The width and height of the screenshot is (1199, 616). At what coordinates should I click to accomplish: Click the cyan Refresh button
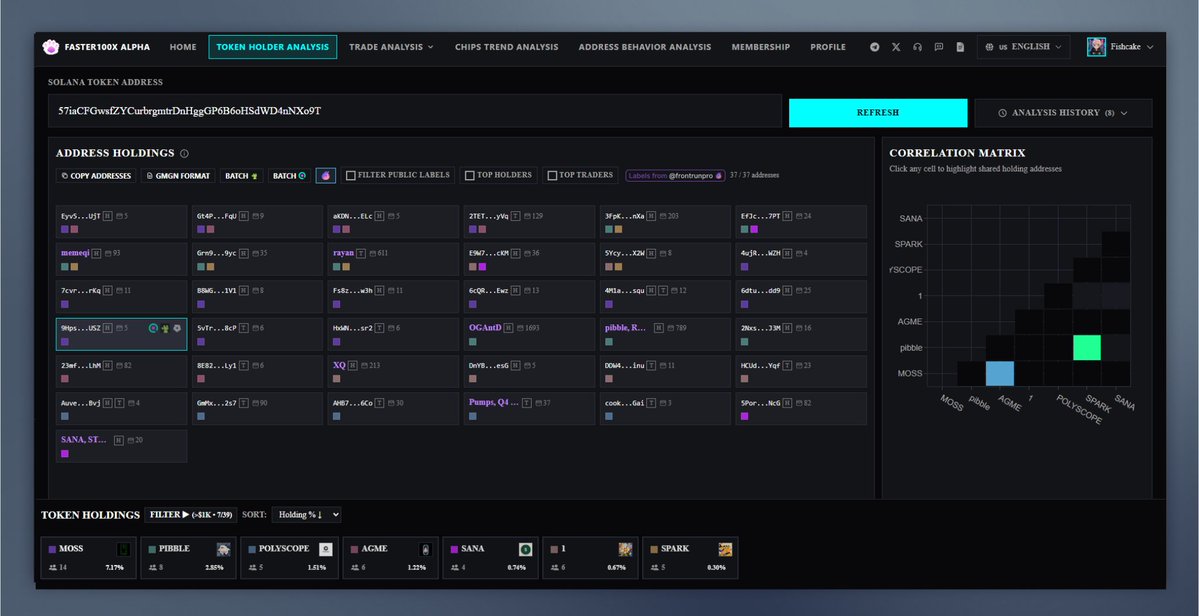[877, 113]
